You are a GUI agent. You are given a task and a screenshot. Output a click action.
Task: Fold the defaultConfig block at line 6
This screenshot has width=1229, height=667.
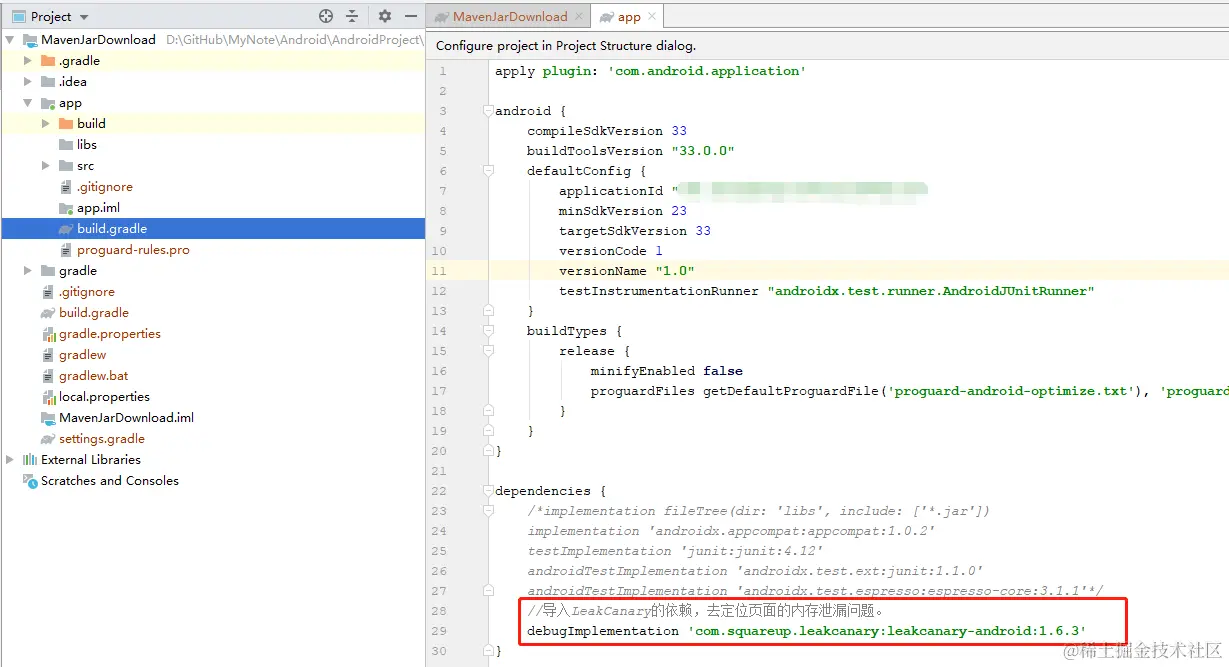click(x=488, y=171)
